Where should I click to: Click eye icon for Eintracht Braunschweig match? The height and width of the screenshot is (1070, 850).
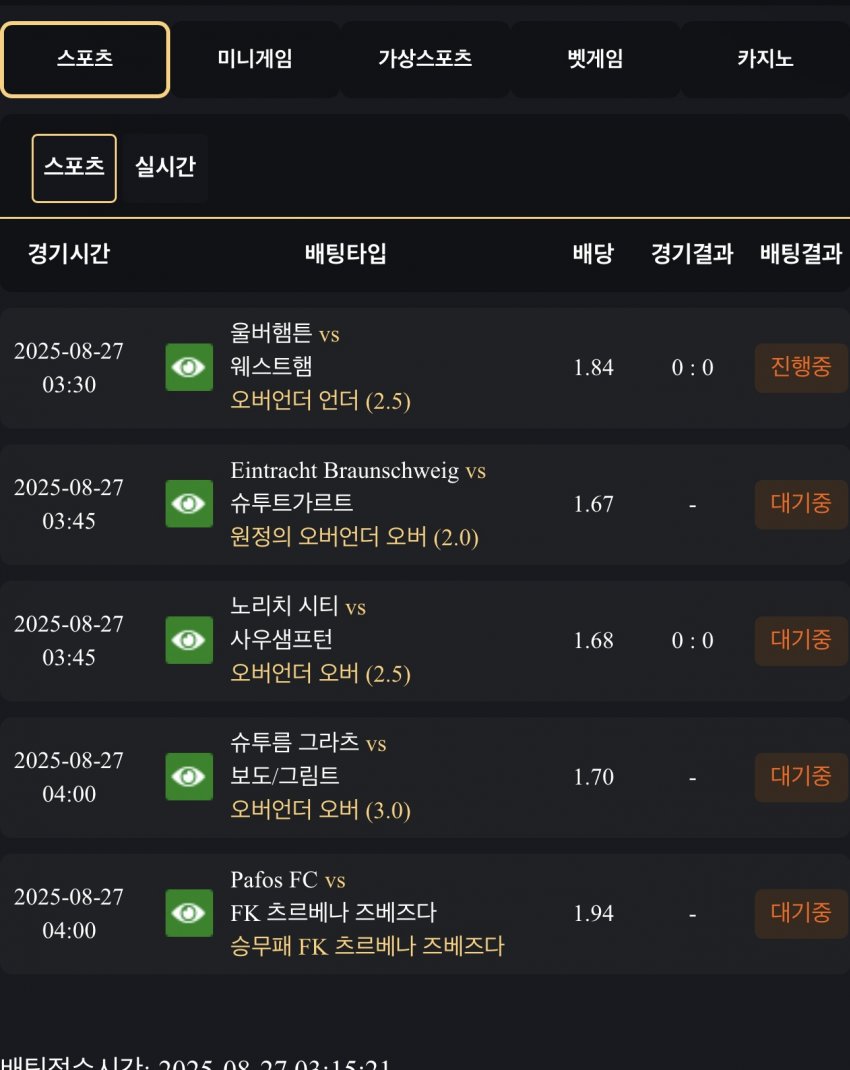point(189,504)
